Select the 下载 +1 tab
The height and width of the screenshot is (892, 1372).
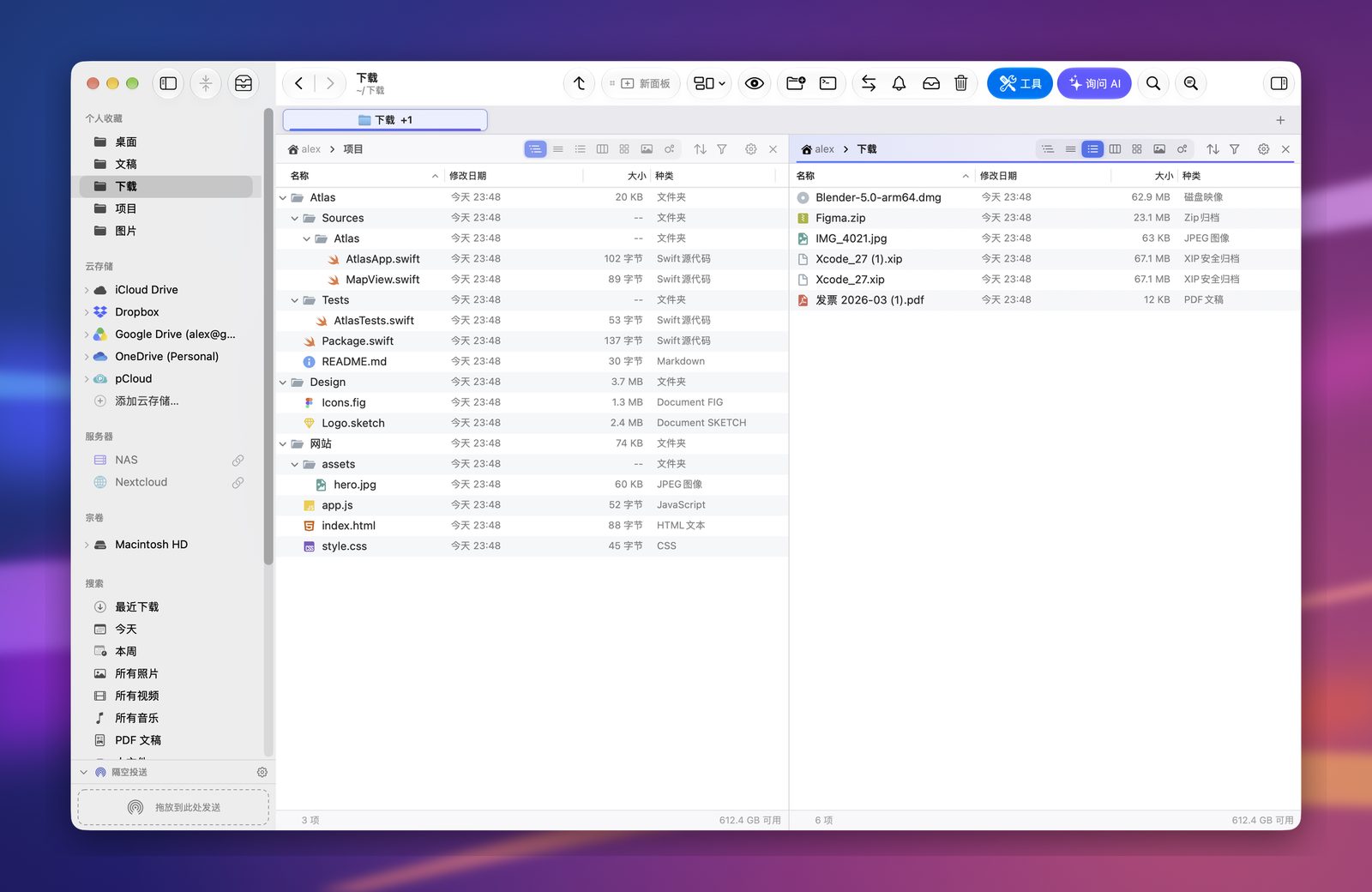tap(385, 120)
